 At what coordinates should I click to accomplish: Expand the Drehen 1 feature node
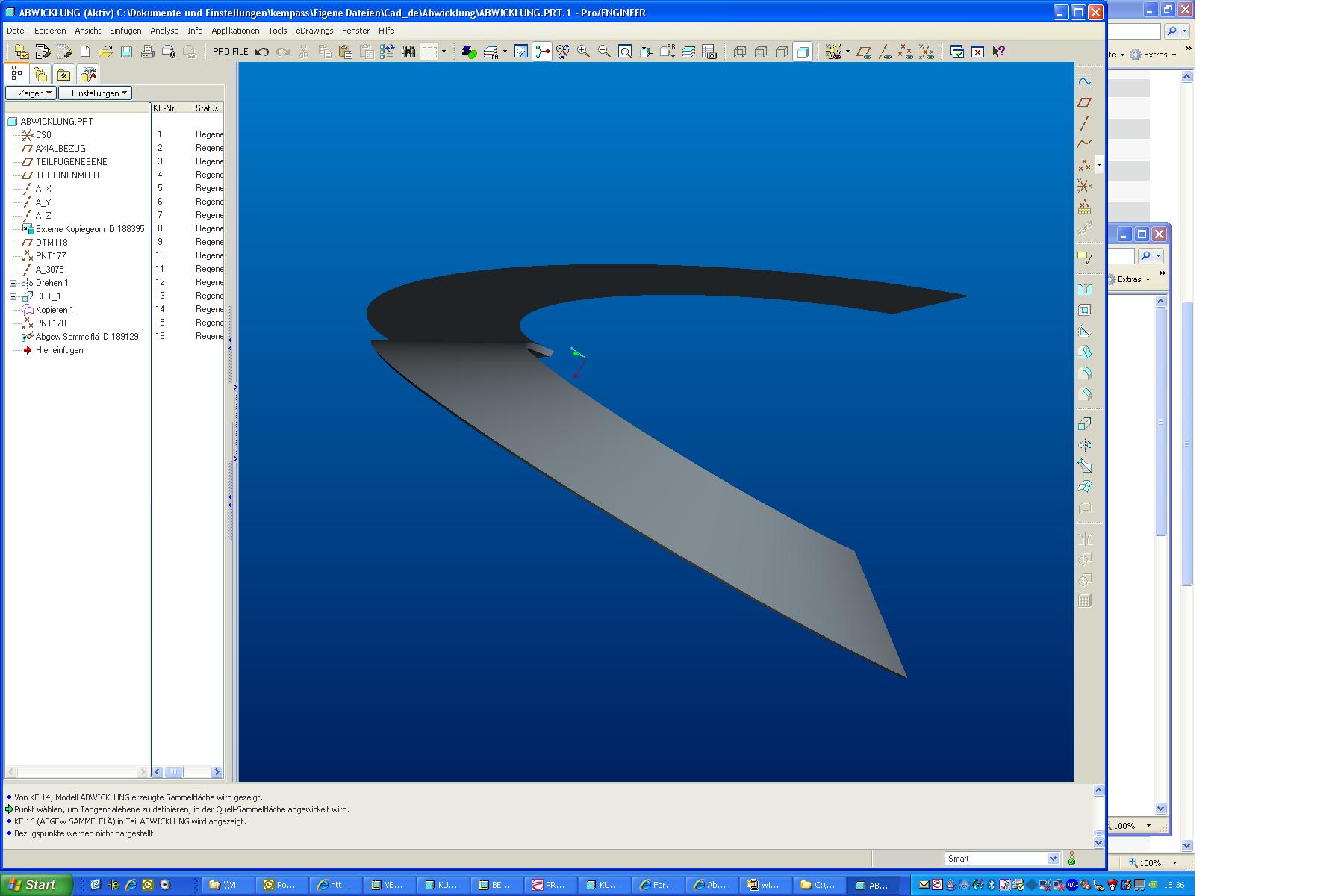click(x=13, y=283)
